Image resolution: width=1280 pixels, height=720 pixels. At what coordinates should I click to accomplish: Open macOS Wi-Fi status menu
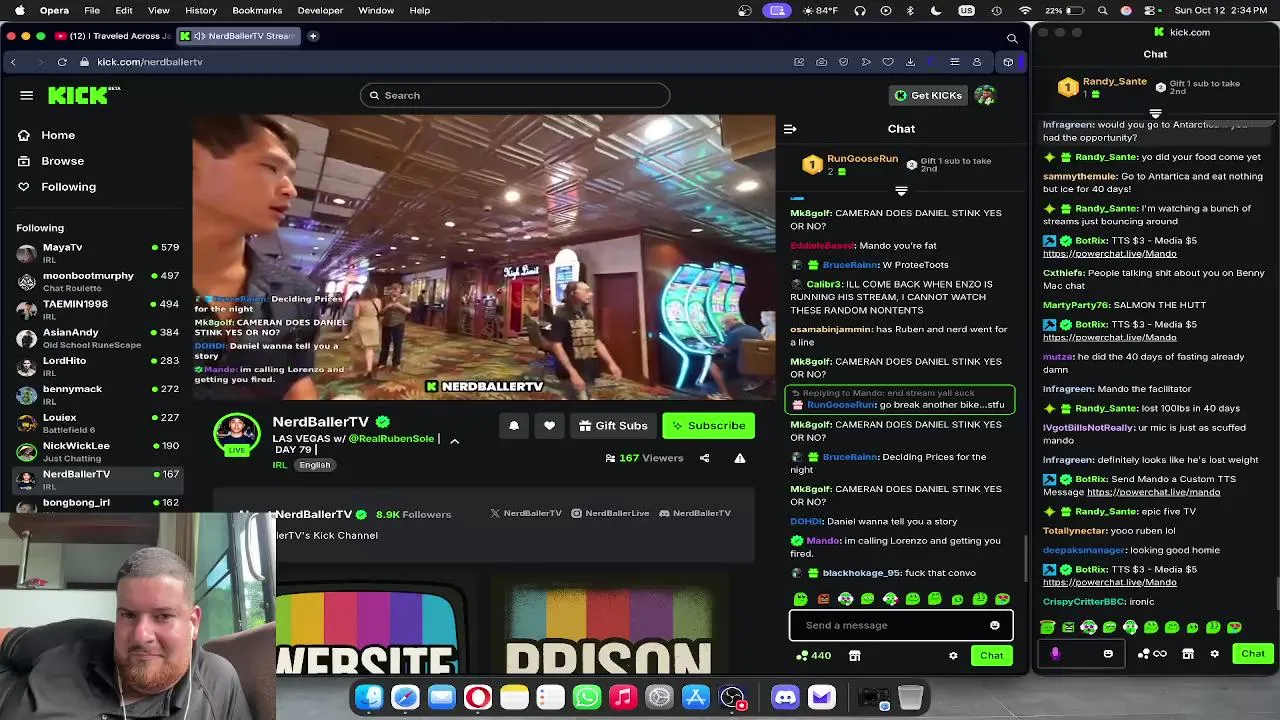(x=1025, y=10)
